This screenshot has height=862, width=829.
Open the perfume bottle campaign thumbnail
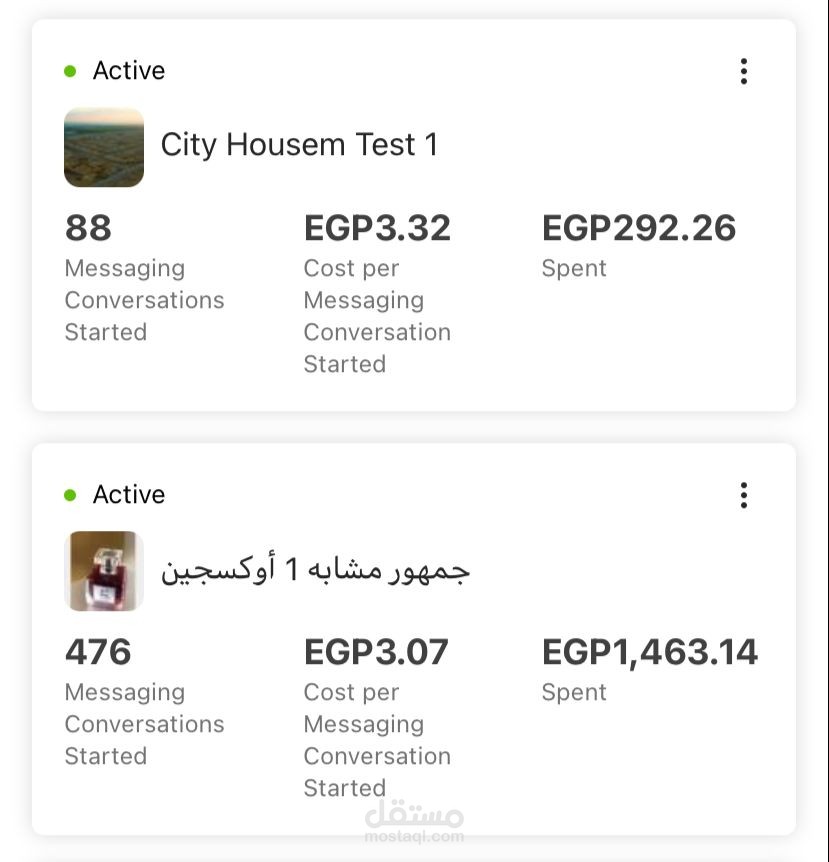tap(104, 571)
